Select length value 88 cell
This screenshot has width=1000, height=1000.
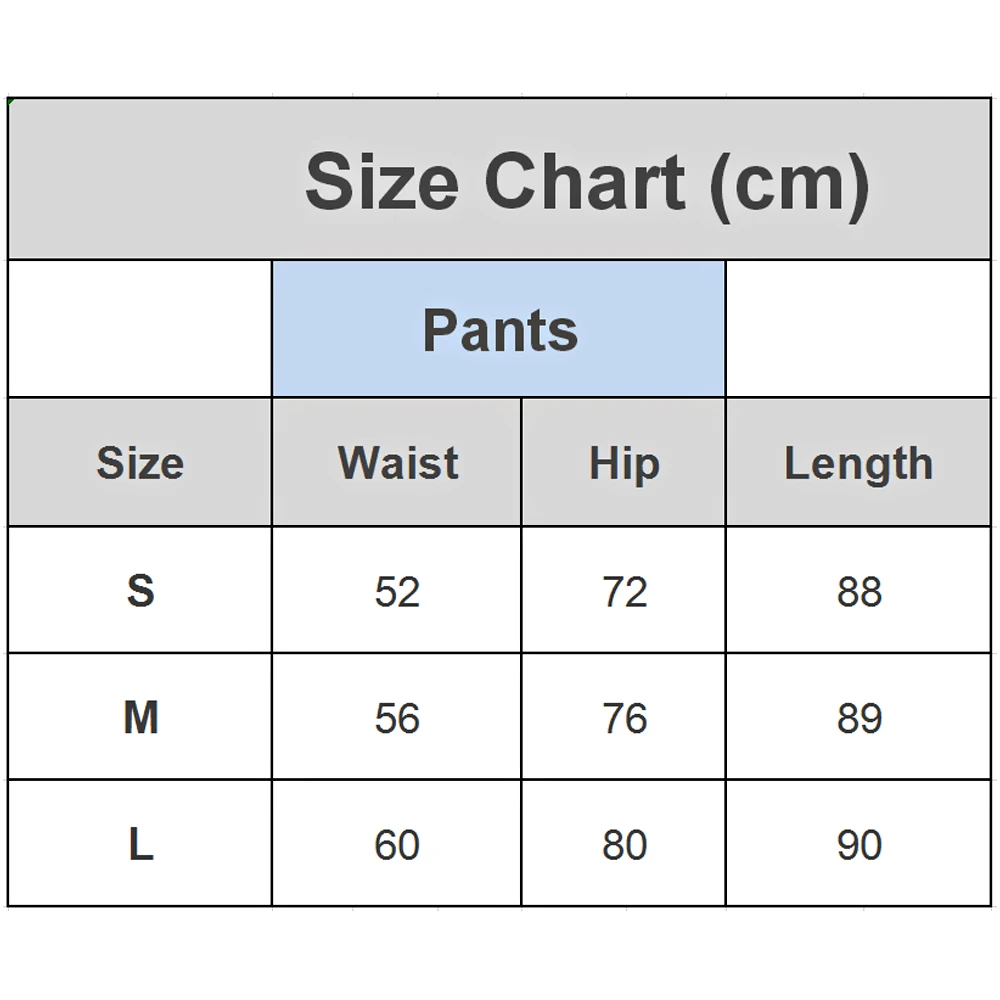(858, 591)
